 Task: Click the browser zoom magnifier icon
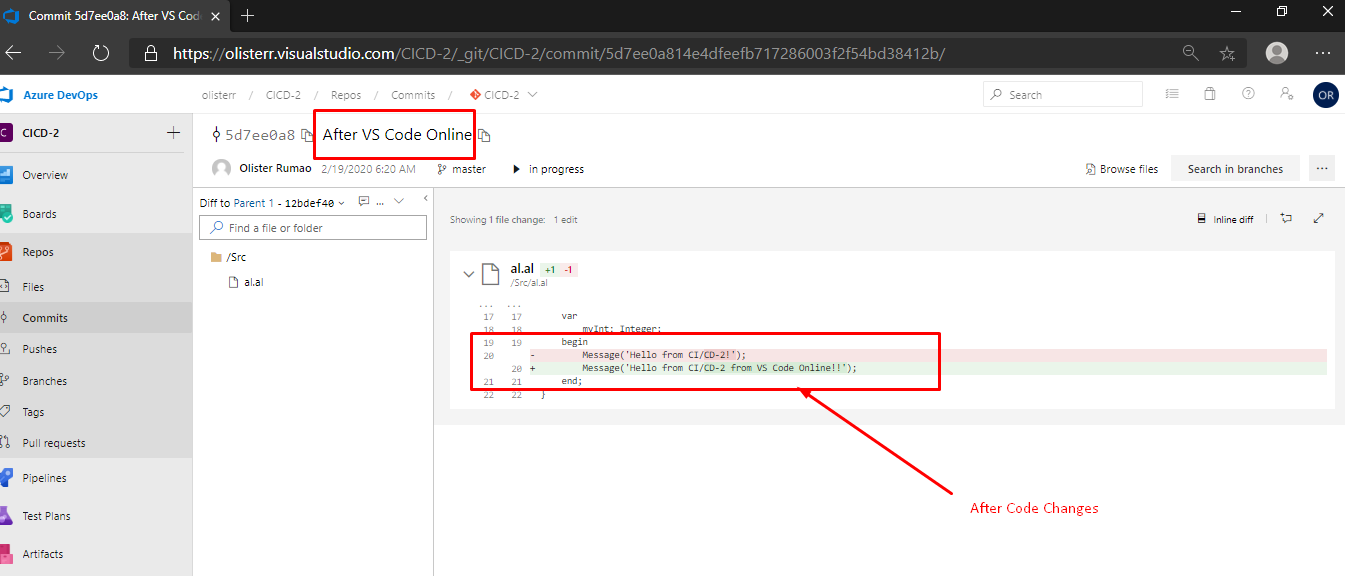1190,53
